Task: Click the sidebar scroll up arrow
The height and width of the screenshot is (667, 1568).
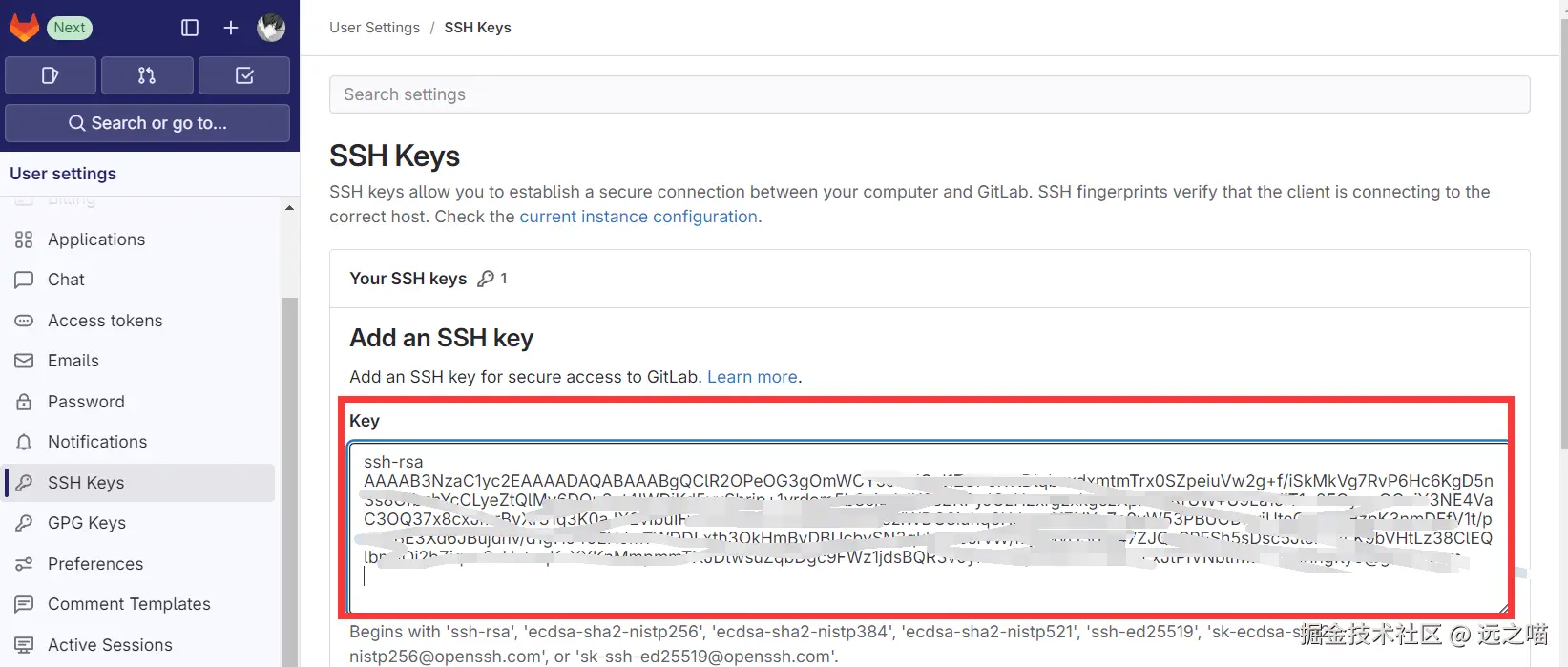Action: pos(289,208)
